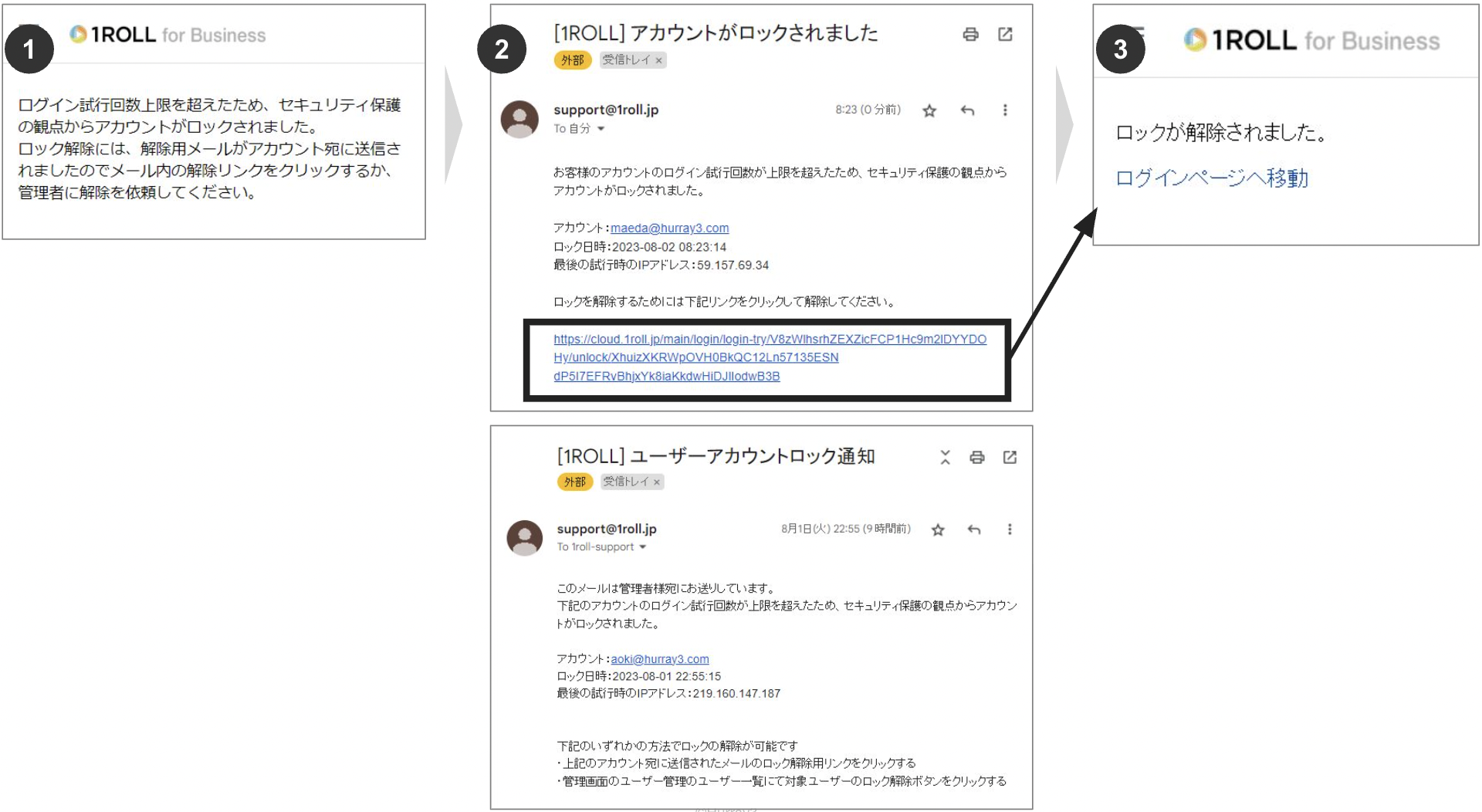Click the print icon on the locked account email
The image size is (1482, 812).
coord(971,35)
